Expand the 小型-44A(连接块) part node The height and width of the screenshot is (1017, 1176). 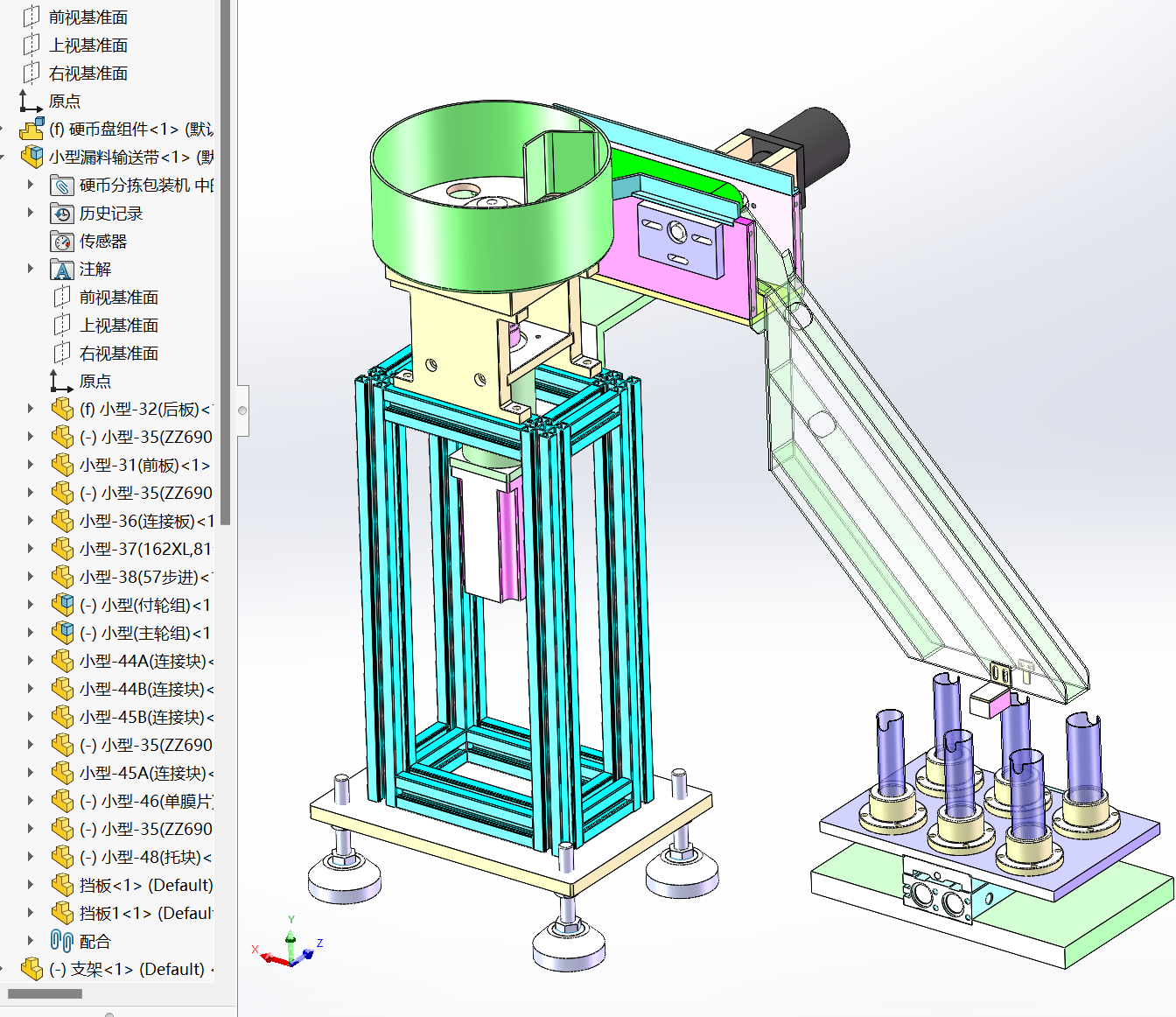31,661
